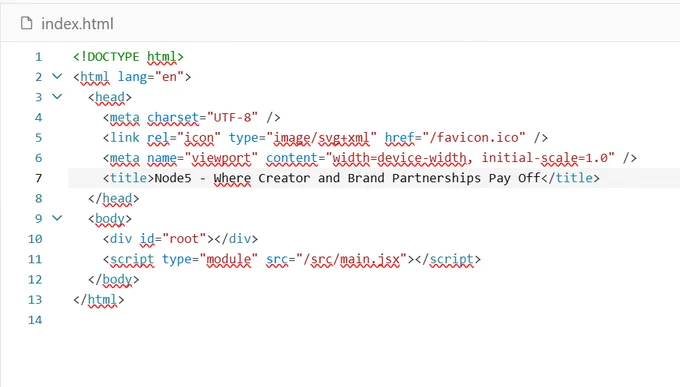
Task: Click line number 7 in the gutter
Action: click(x=39, y=178)
